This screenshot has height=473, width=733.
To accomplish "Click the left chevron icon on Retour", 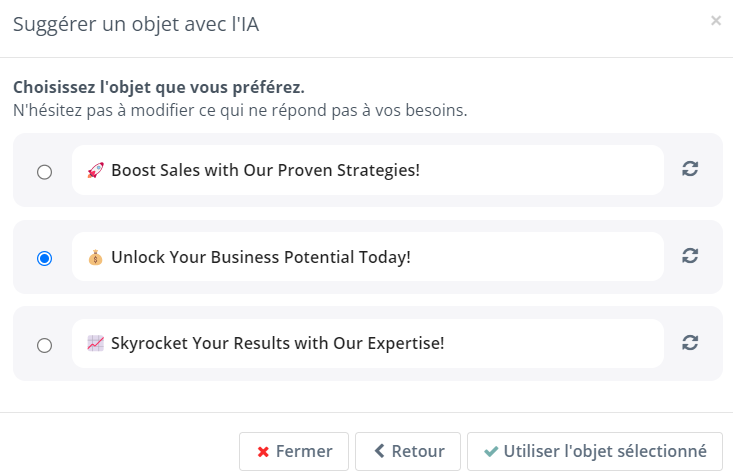I will [380, 451].
